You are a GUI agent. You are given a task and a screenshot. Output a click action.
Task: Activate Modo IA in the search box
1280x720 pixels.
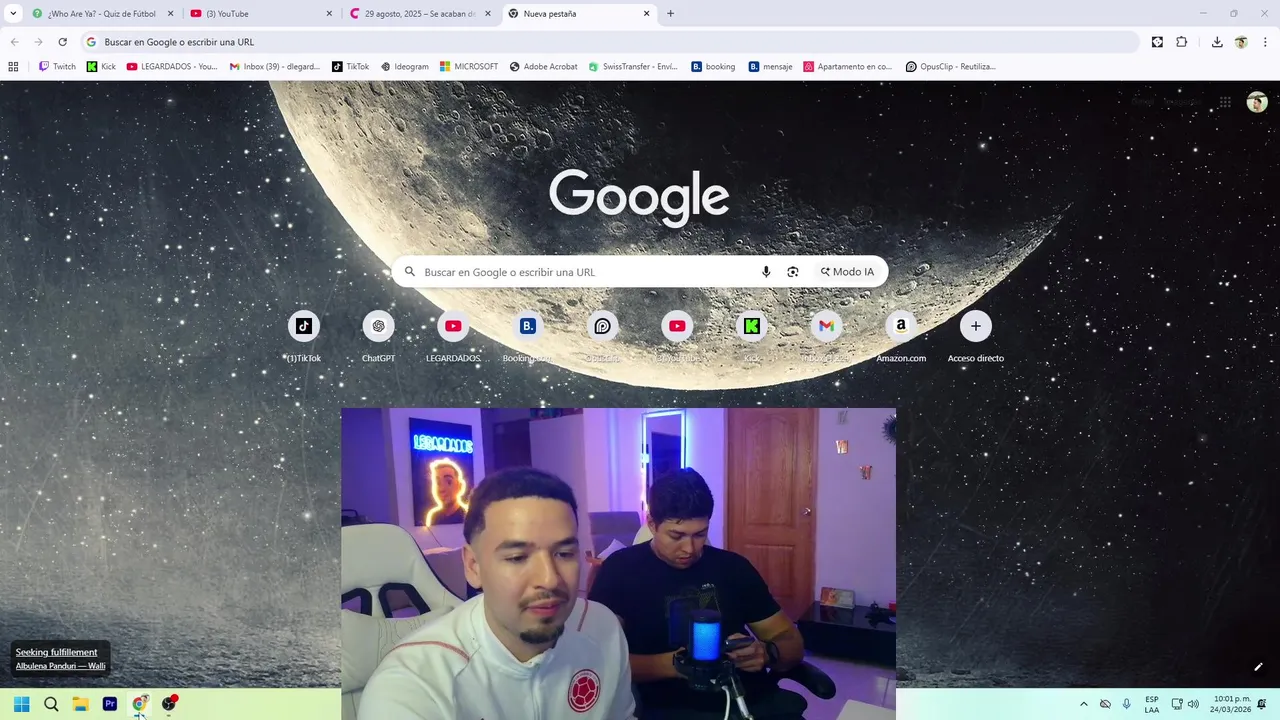click(x=847, y=272)
